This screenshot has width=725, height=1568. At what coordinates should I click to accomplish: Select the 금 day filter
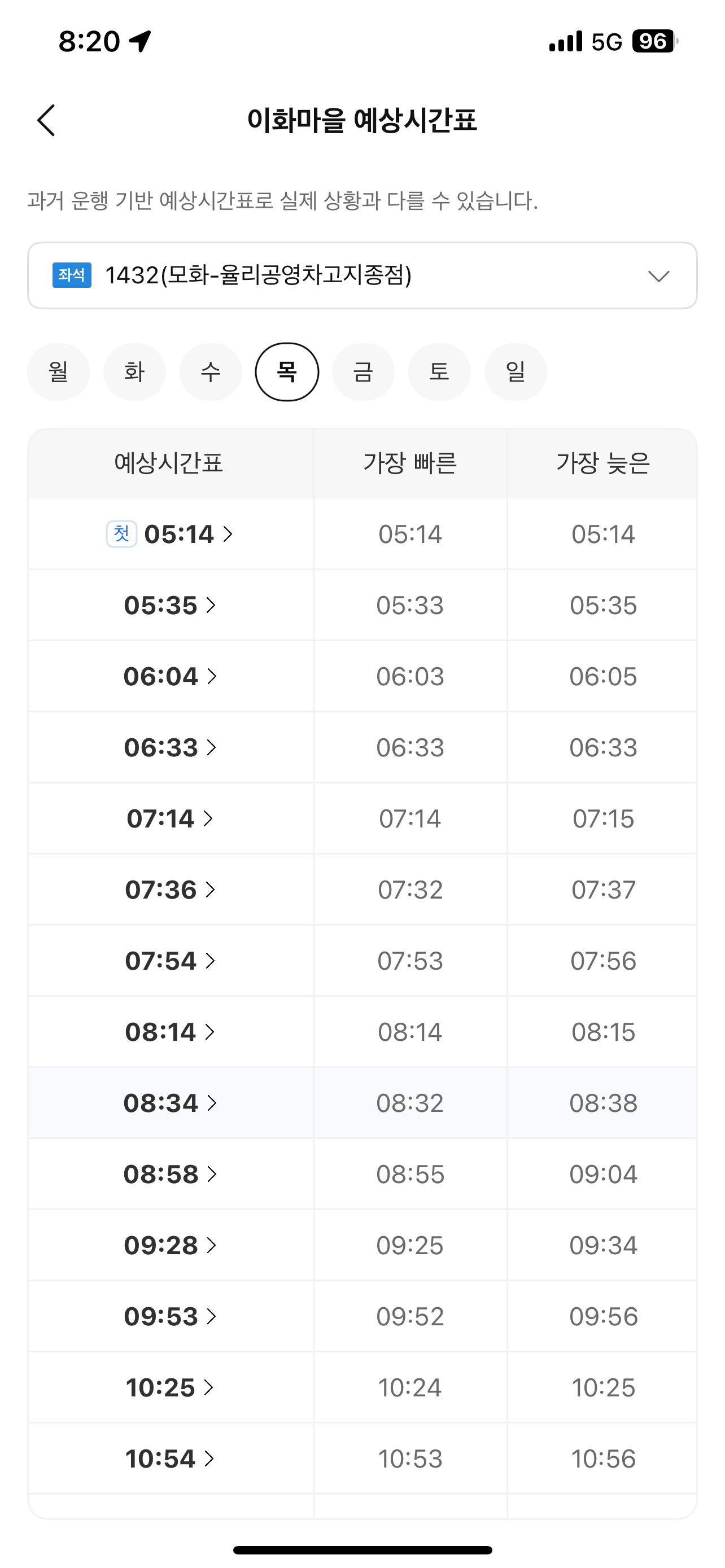tap(364, 372)
